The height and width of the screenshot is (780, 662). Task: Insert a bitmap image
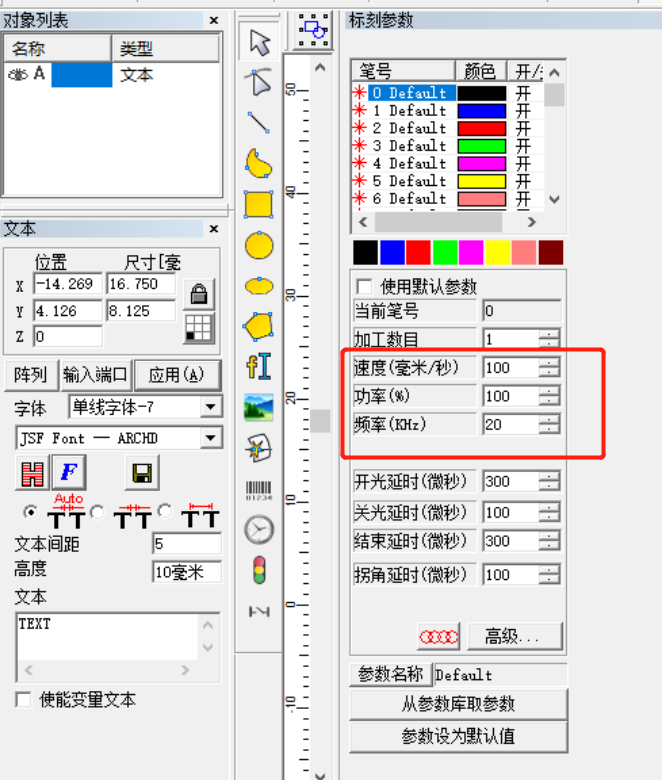(x=259, y=407)
